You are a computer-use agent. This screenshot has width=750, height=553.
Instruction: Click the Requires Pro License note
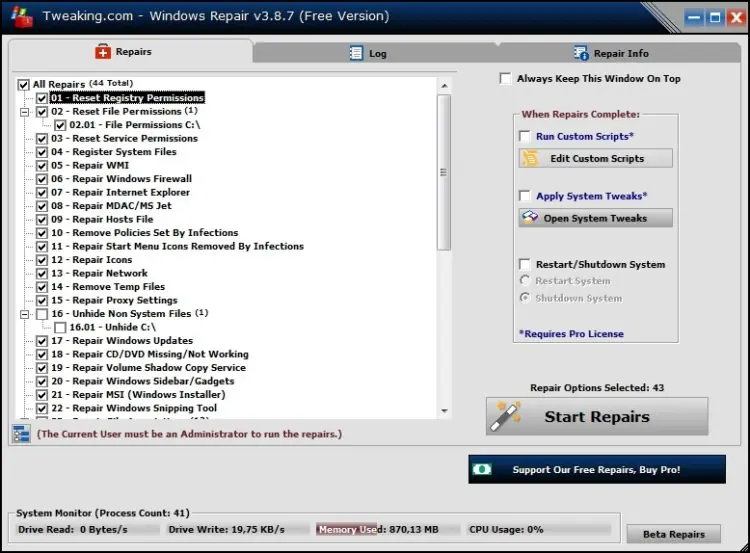point(571,333)
